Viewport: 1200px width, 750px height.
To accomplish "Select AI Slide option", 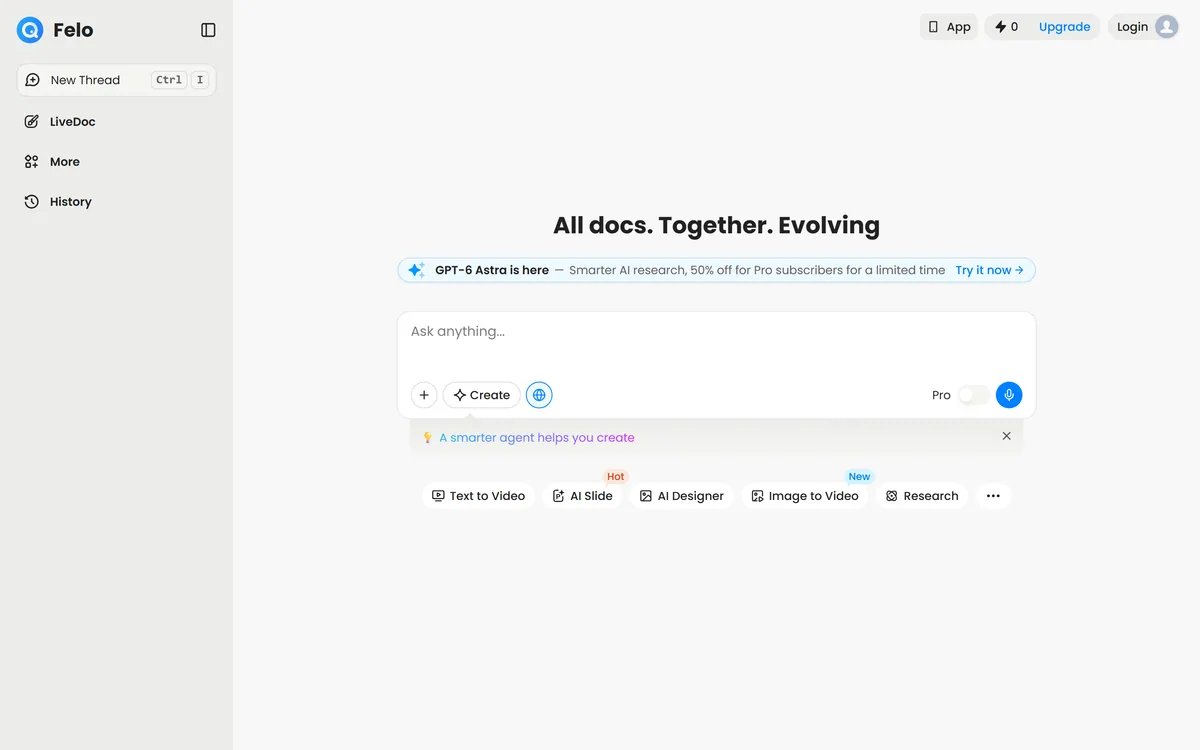I will click(x=583, y=496).
